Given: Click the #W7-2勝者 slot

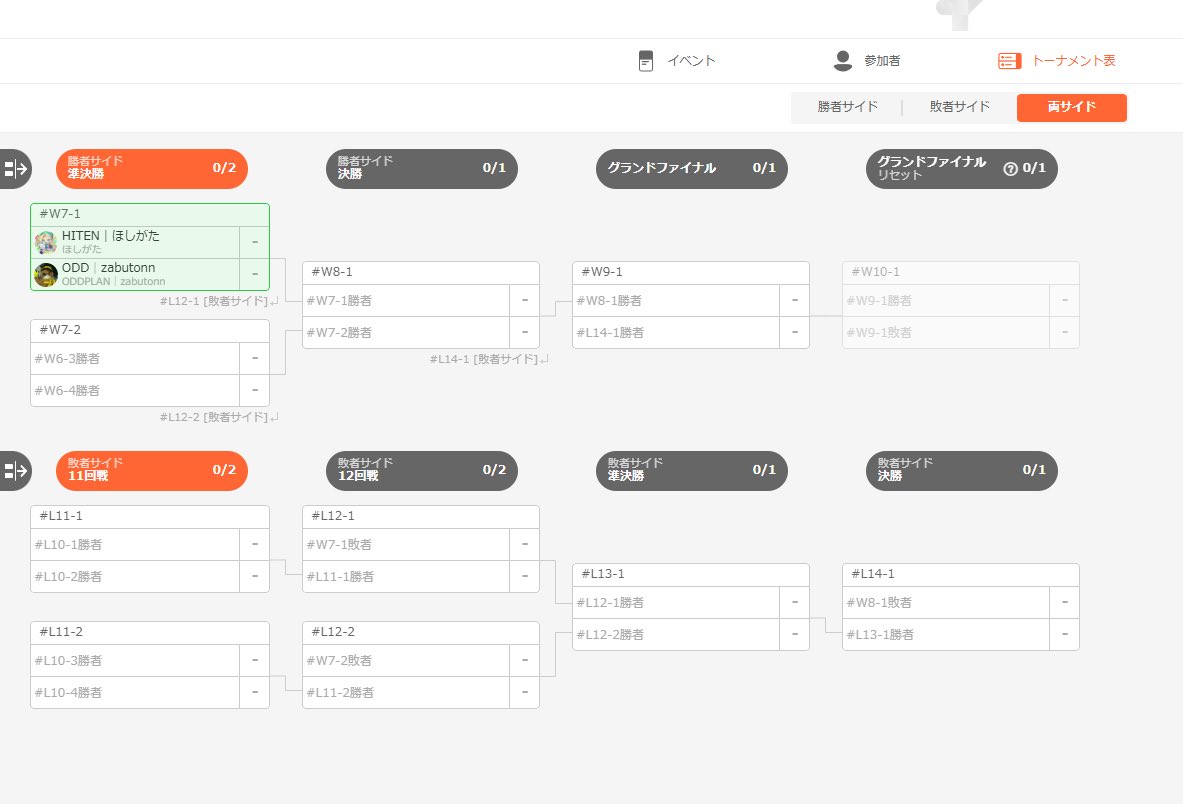Looking at the screenshot, I should 407,333.
